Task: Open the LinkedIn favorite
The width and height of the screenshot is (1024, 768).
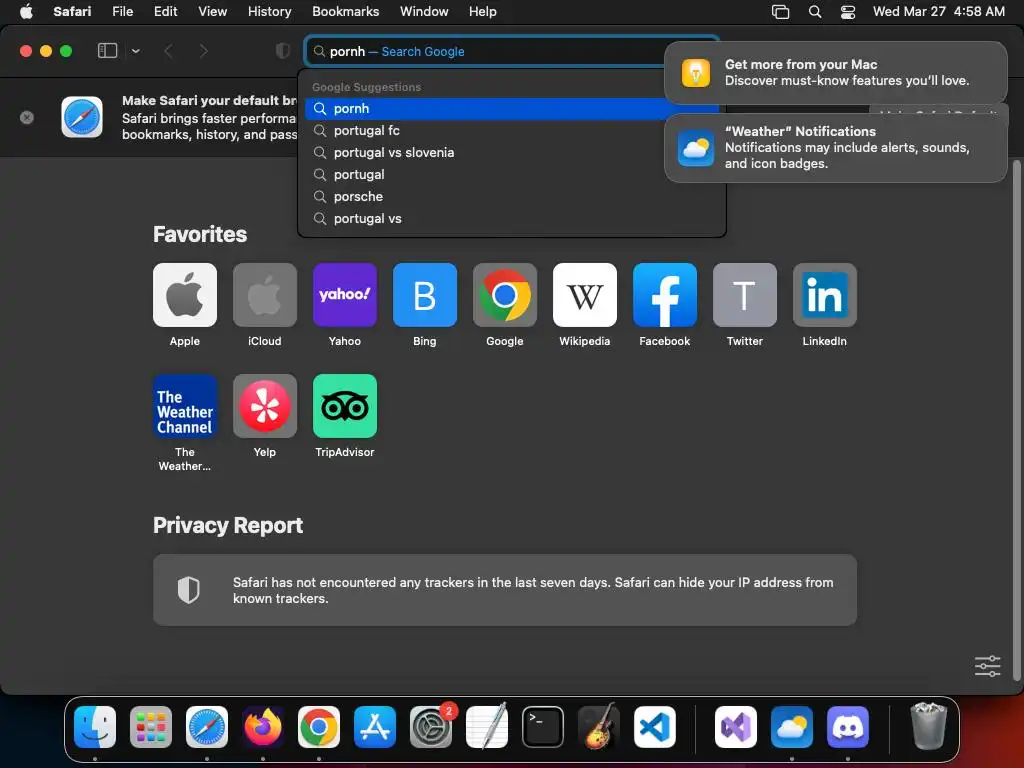Action: point(825,295)
